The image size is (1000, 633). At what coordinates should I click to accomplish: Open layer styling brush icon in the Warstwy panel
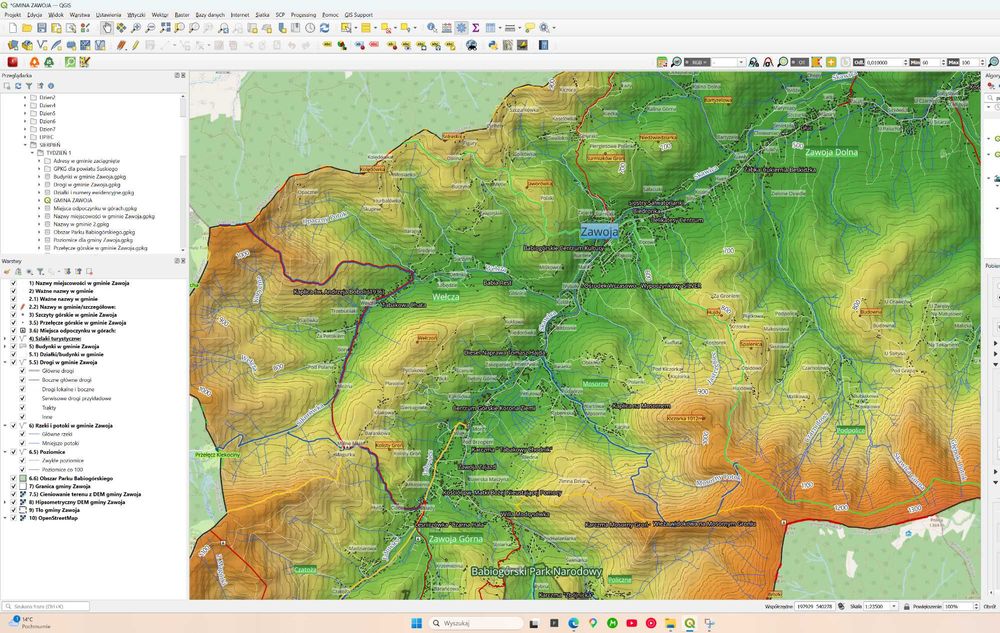(x=7, y=272)
